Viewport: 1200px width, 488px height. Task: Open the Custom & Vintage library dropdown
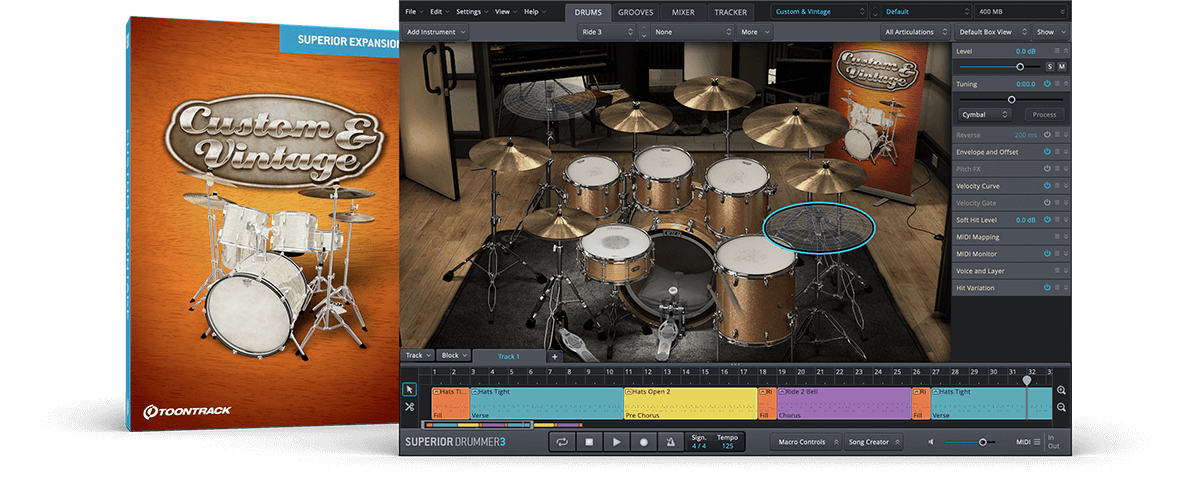(x=819, y=12)
